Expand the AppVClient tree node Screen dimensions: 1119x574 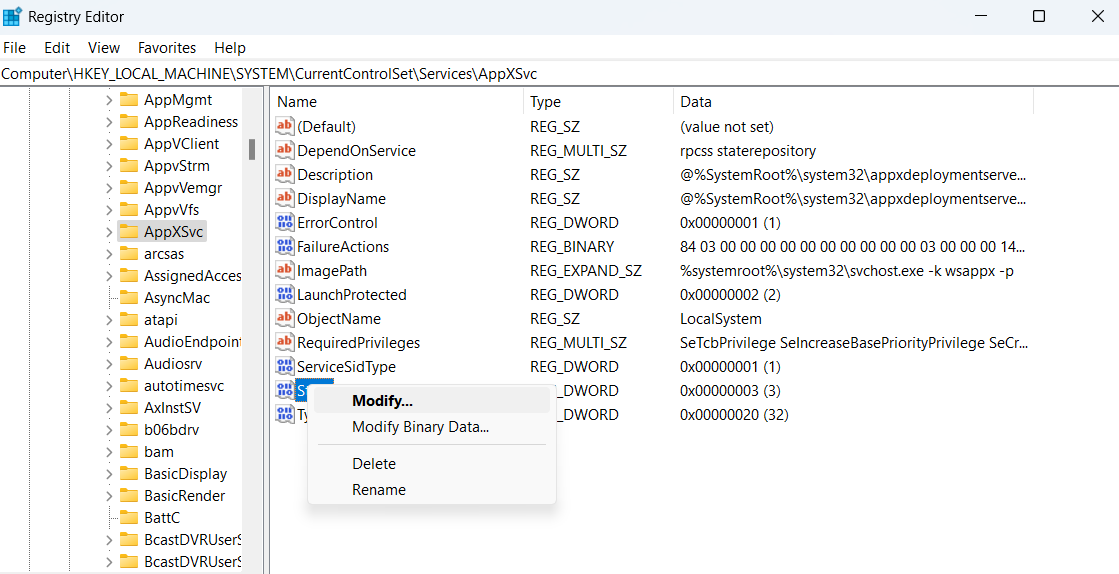tap(108, 144)
